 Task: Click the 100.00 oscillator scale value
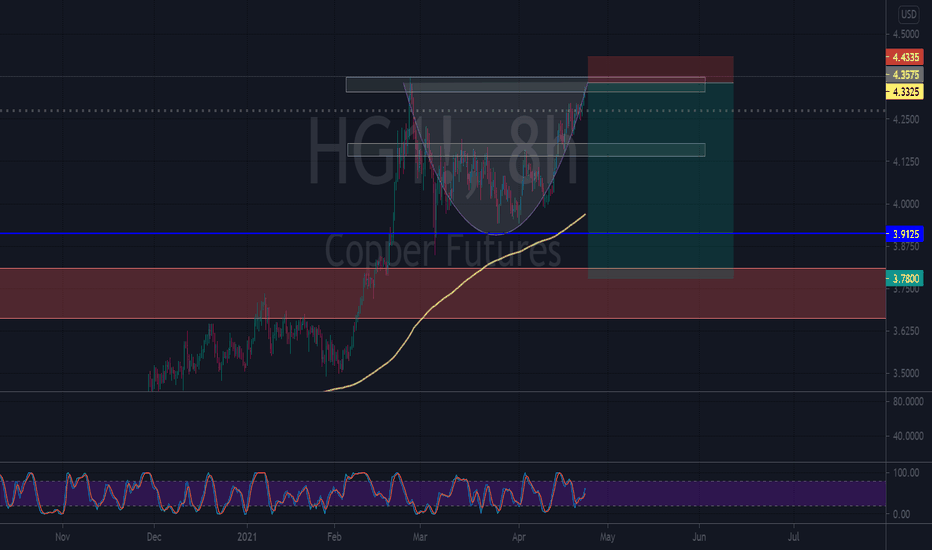click(x=906, y=473)
